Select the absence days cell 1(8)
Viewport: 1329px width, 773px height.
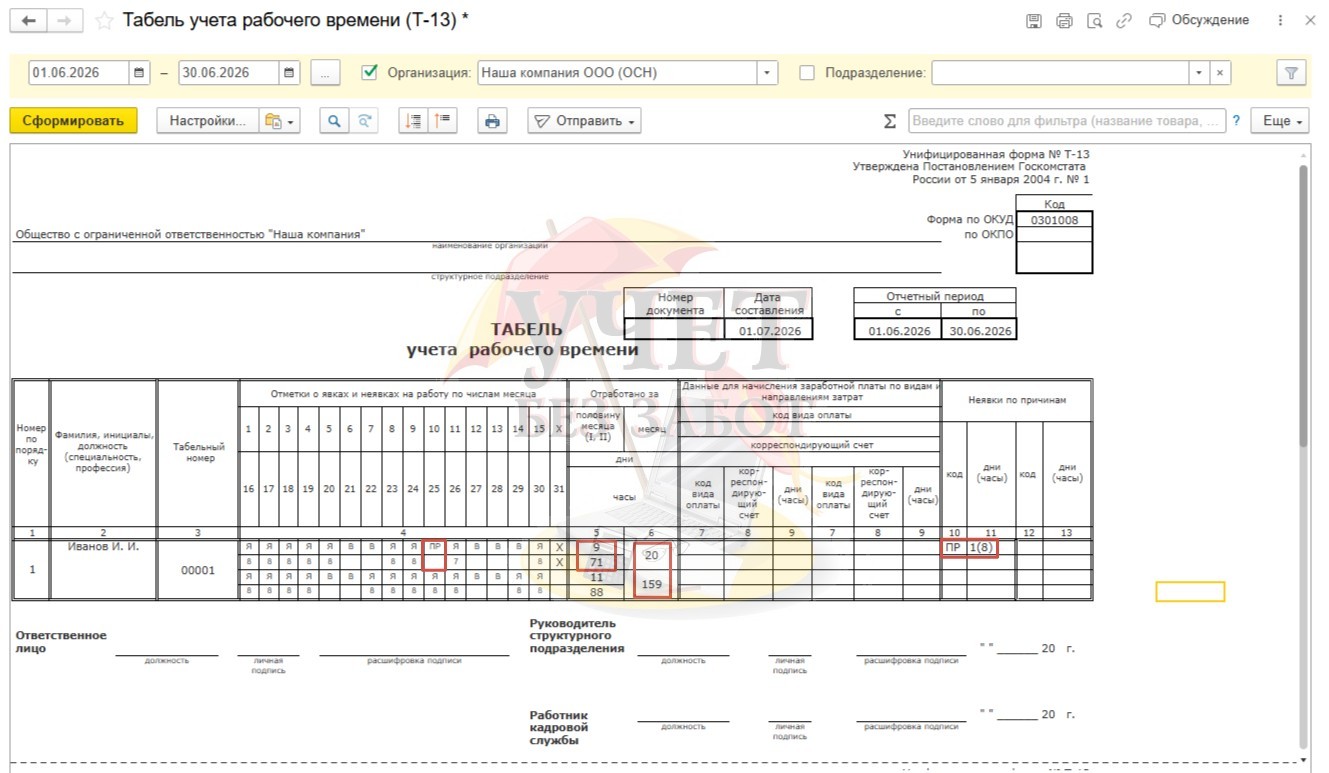(x=982, y=548)
